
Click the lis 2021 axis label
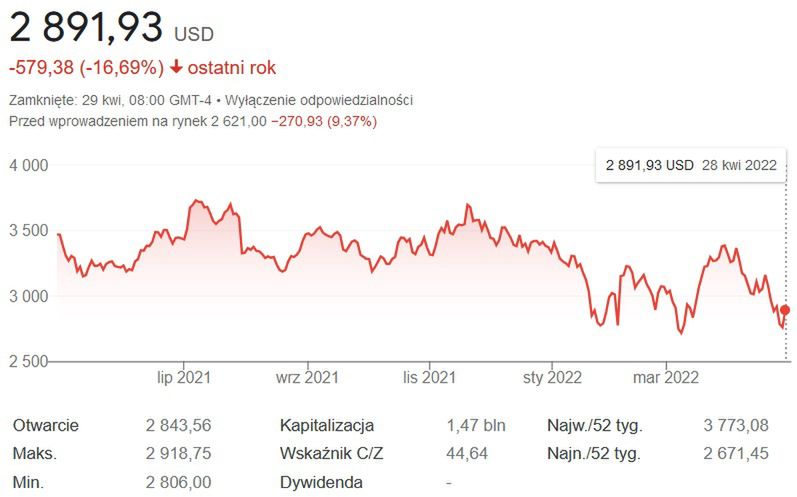[429, 377]
